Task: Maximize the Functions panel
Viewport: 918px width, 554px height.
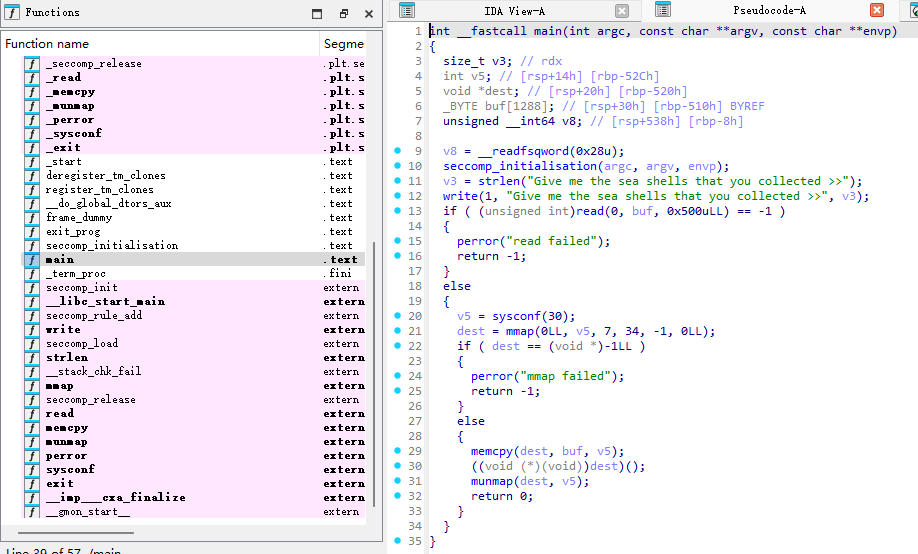Action: coord(317,14)
